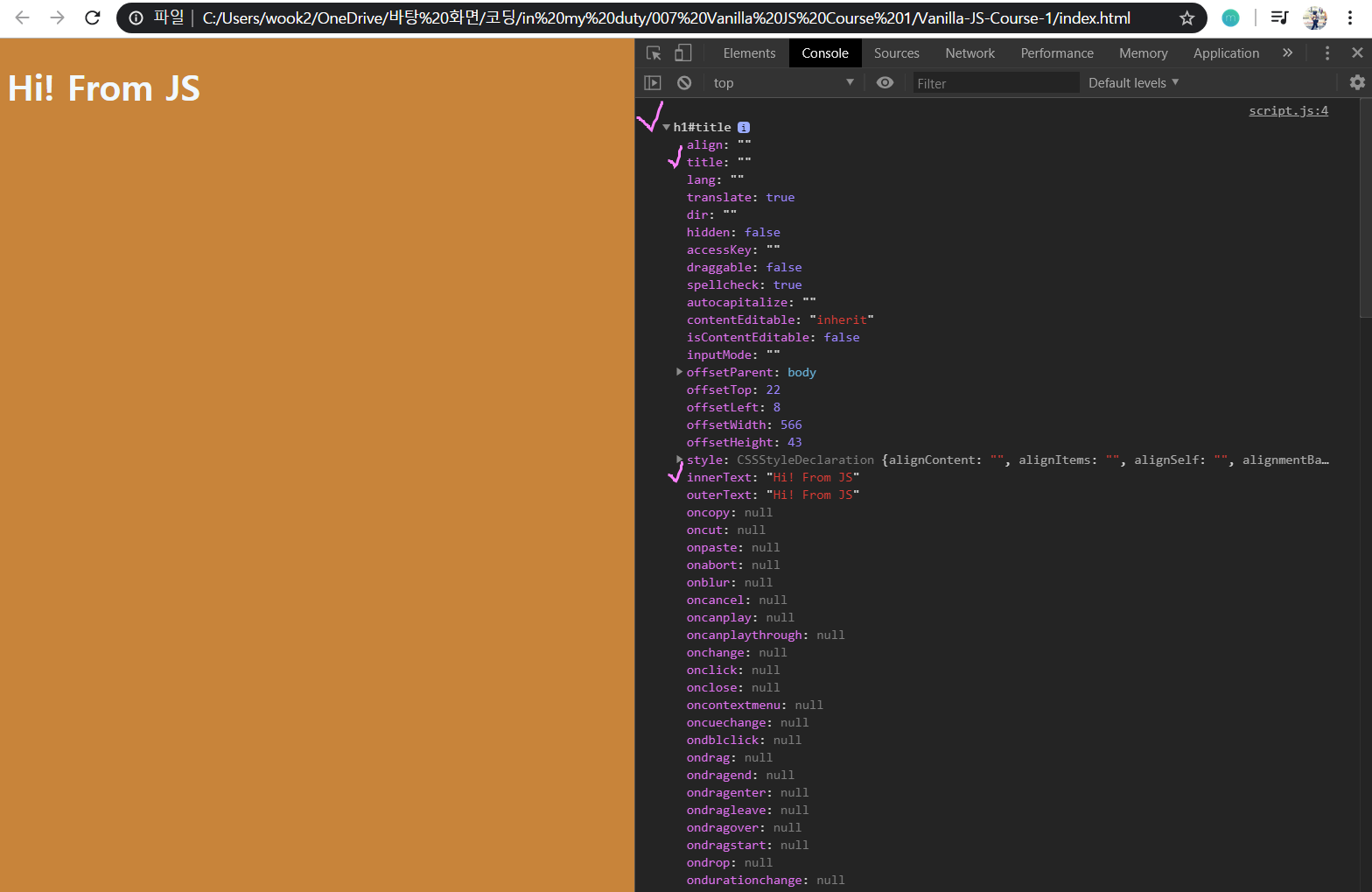Create live expression eye icon
Viewport: 1372px width, 892px height.
tap(885, 82)
